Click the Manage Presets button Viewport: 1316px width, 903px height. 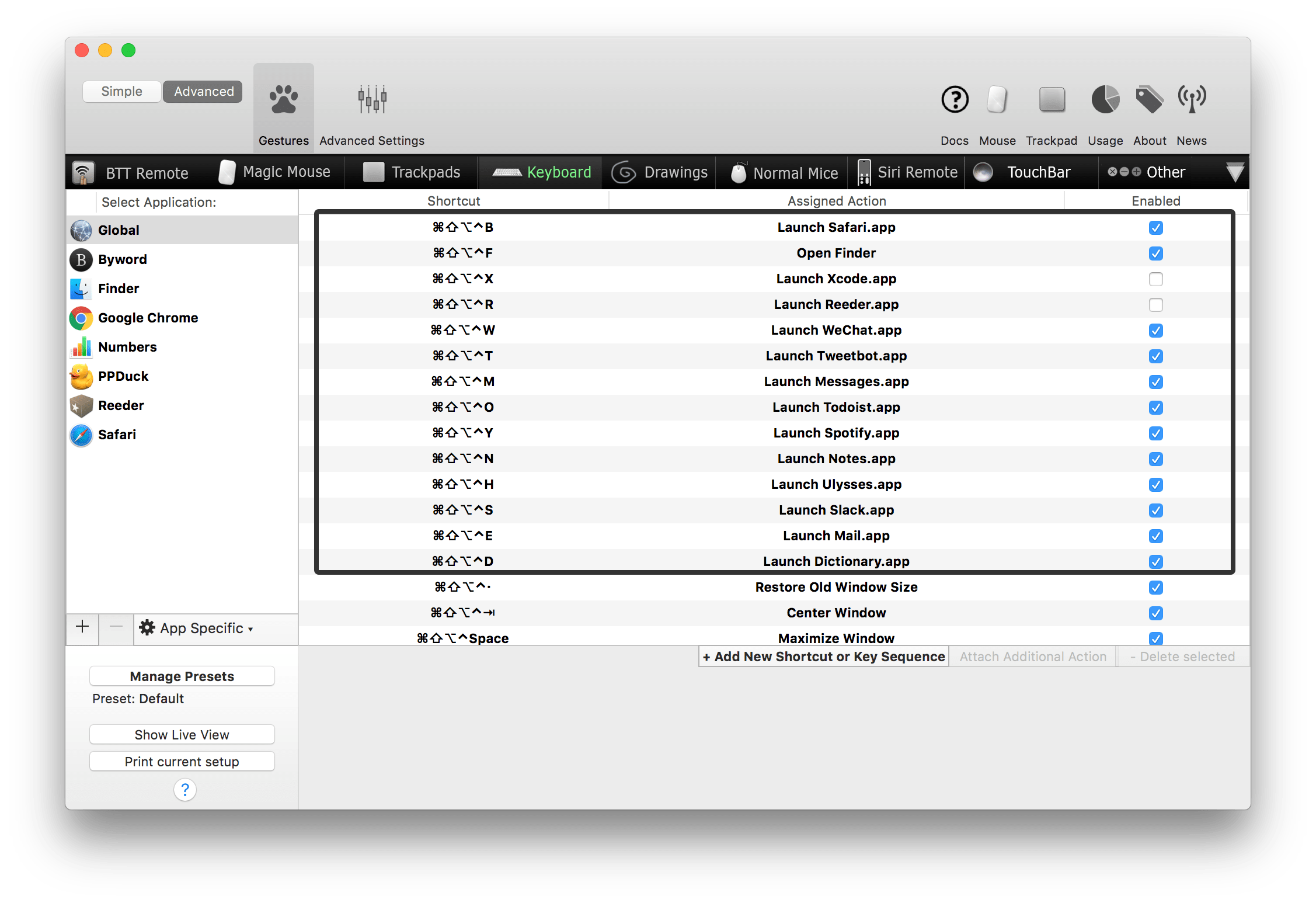[x=182, y=676]
